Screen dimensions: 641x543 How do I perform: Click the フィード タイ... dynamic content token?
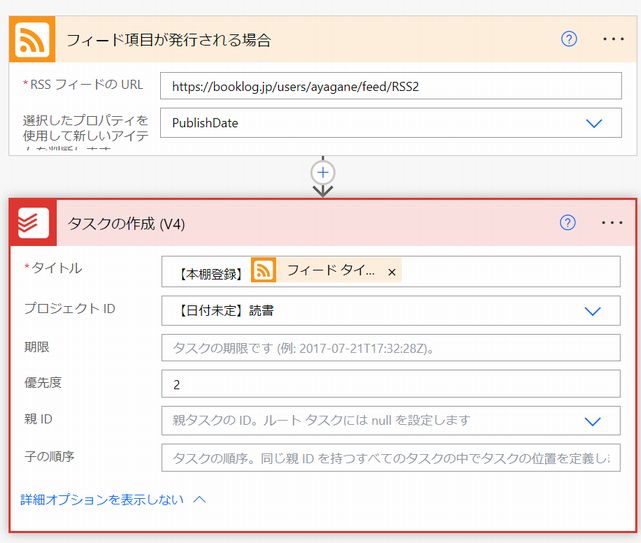pyautogui.click(x=326, y=270)
